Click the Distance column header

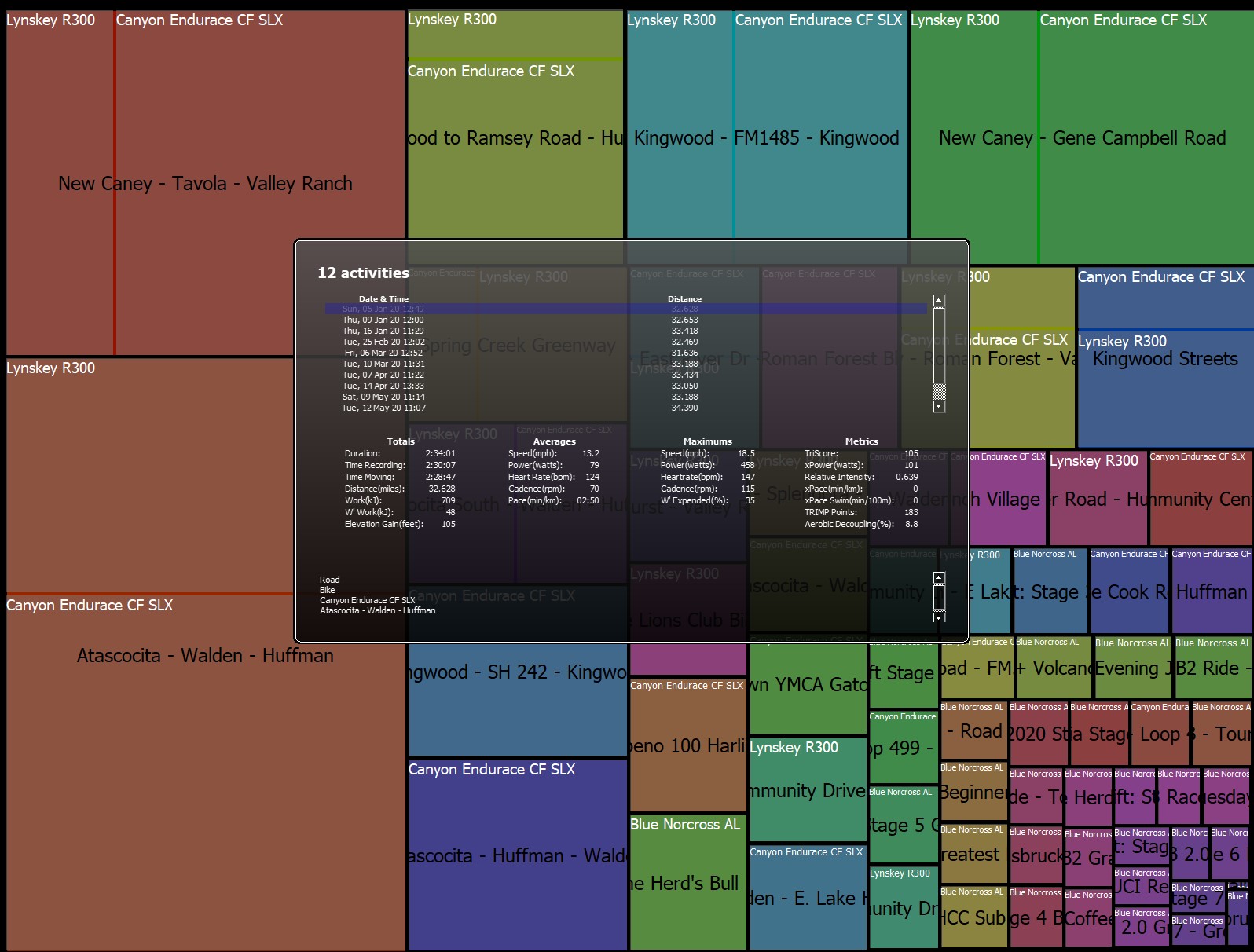[x=684, y=298]
